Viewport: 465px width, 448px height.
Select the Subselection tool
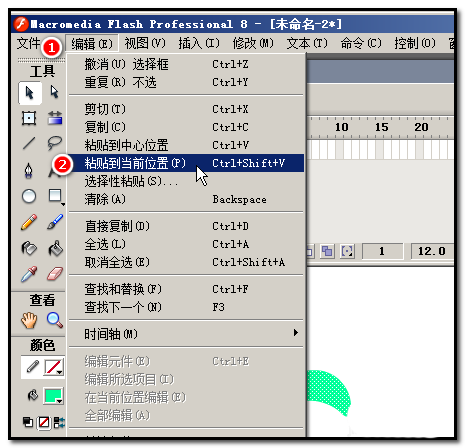[54, 92]
